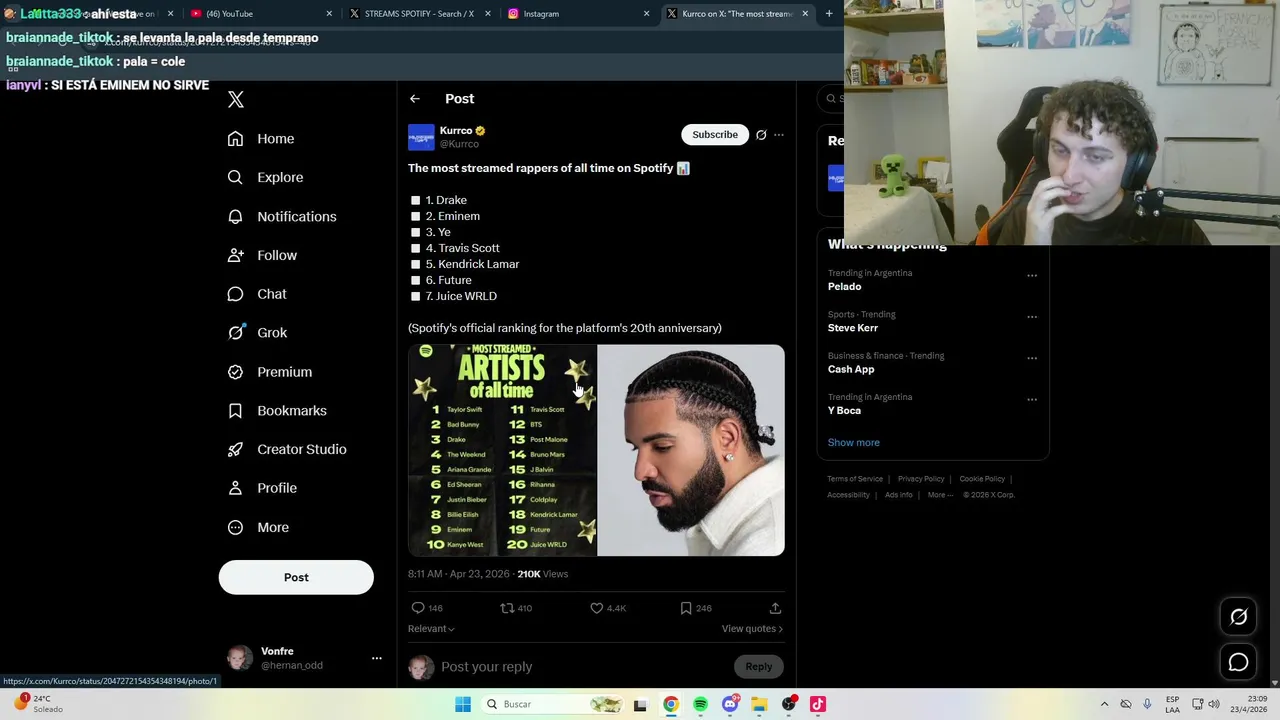Click Kurrco verified badge

tap(480, 131)
